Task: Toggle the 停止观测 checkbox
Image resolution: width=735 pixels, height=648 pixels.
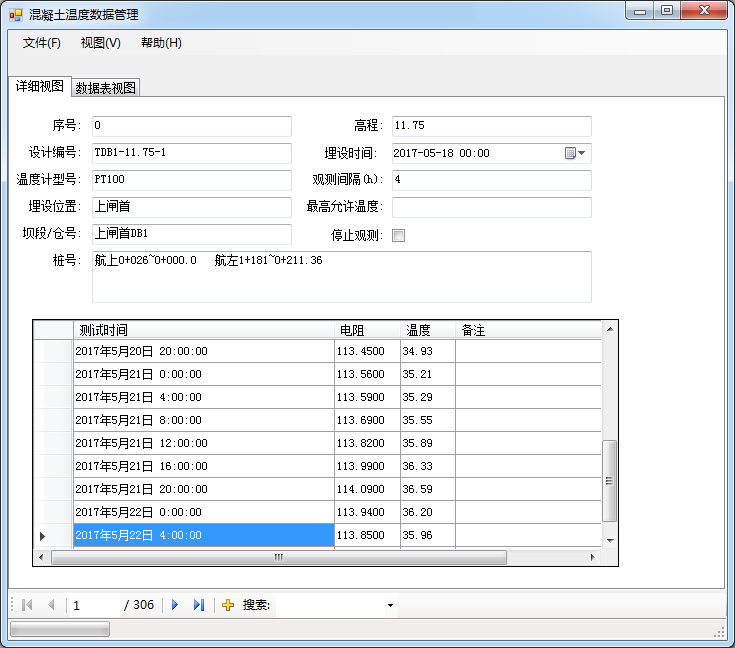Action: pyautogui.click(x=398, y=235)
